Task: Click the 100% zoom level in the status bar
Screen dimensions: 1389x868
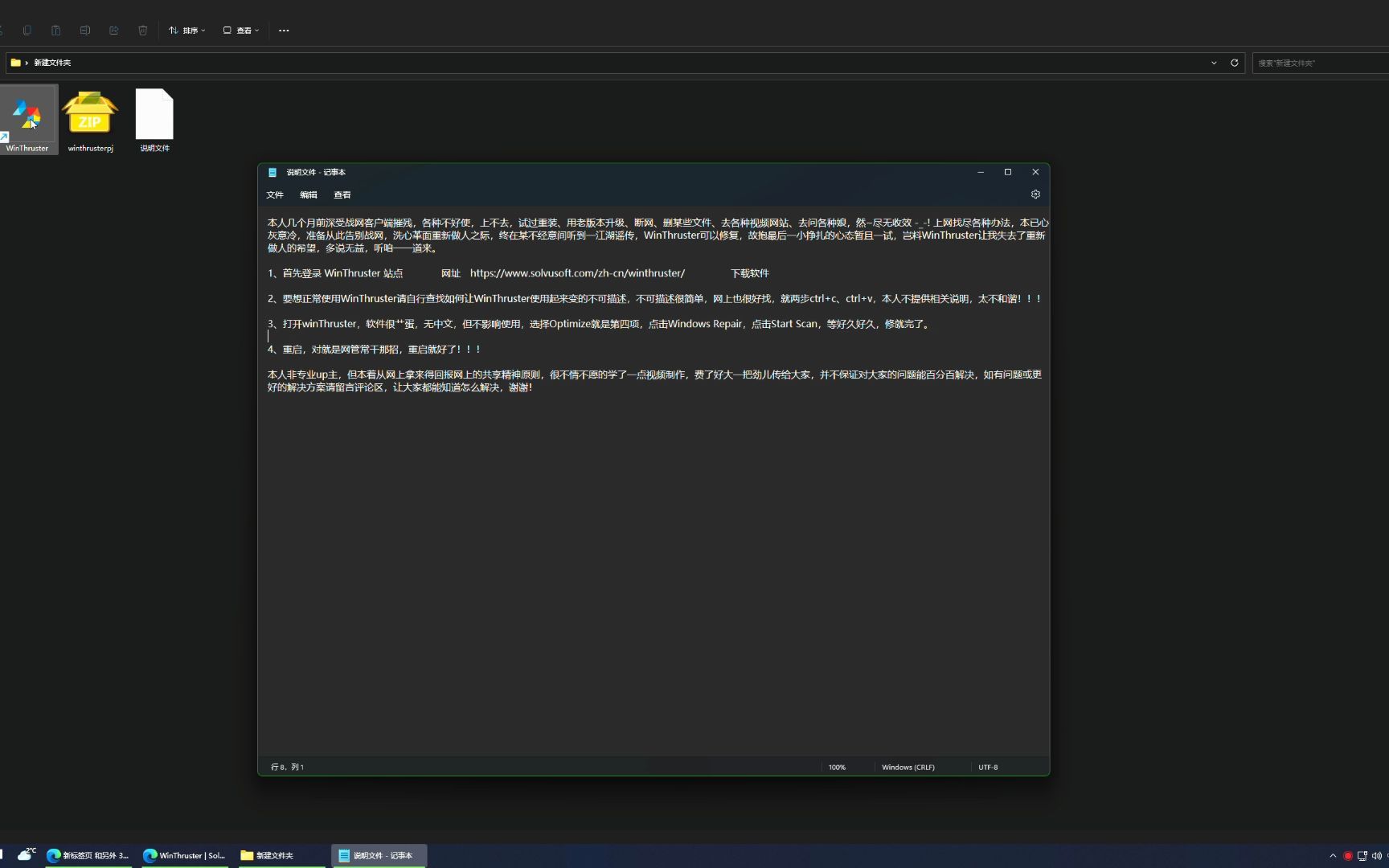Action: [837, 767]
